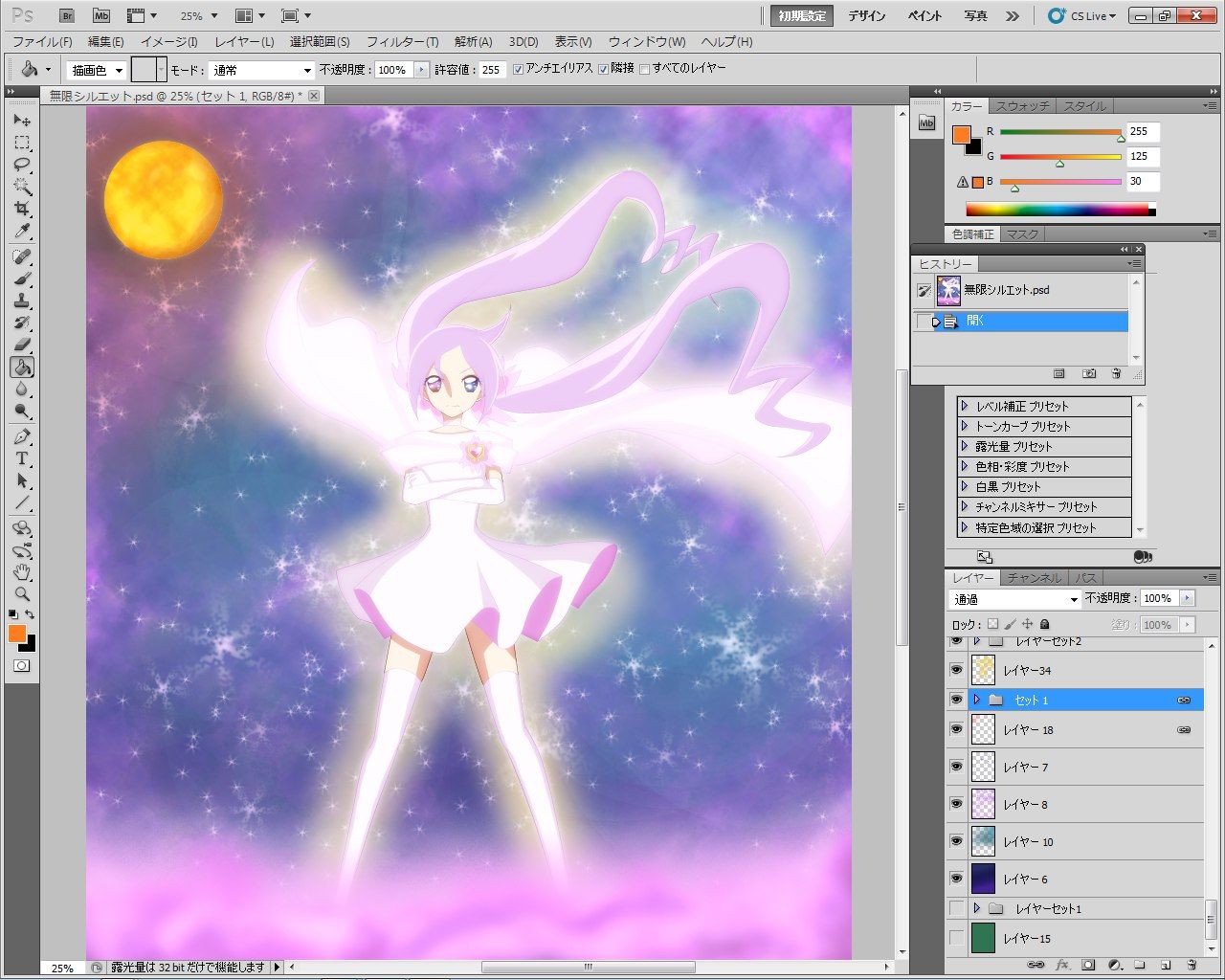Show hidden group レイヤーセット1
The width and height of the screenshot is (1225, 980).
(x=956, y=908)
